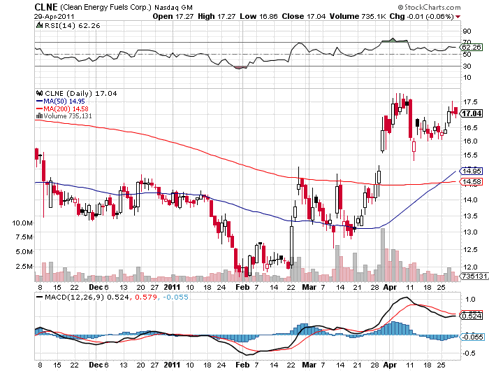489x371 pixels.
Task: Click the High 17.27 value
Action: tap(217, 16)
